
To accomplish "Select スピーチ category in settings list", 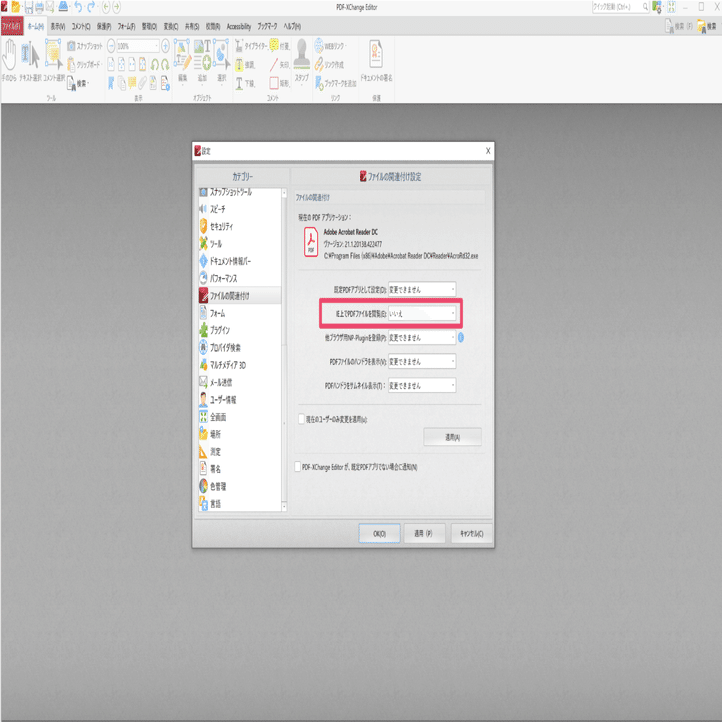I will [x=239, y=209].
